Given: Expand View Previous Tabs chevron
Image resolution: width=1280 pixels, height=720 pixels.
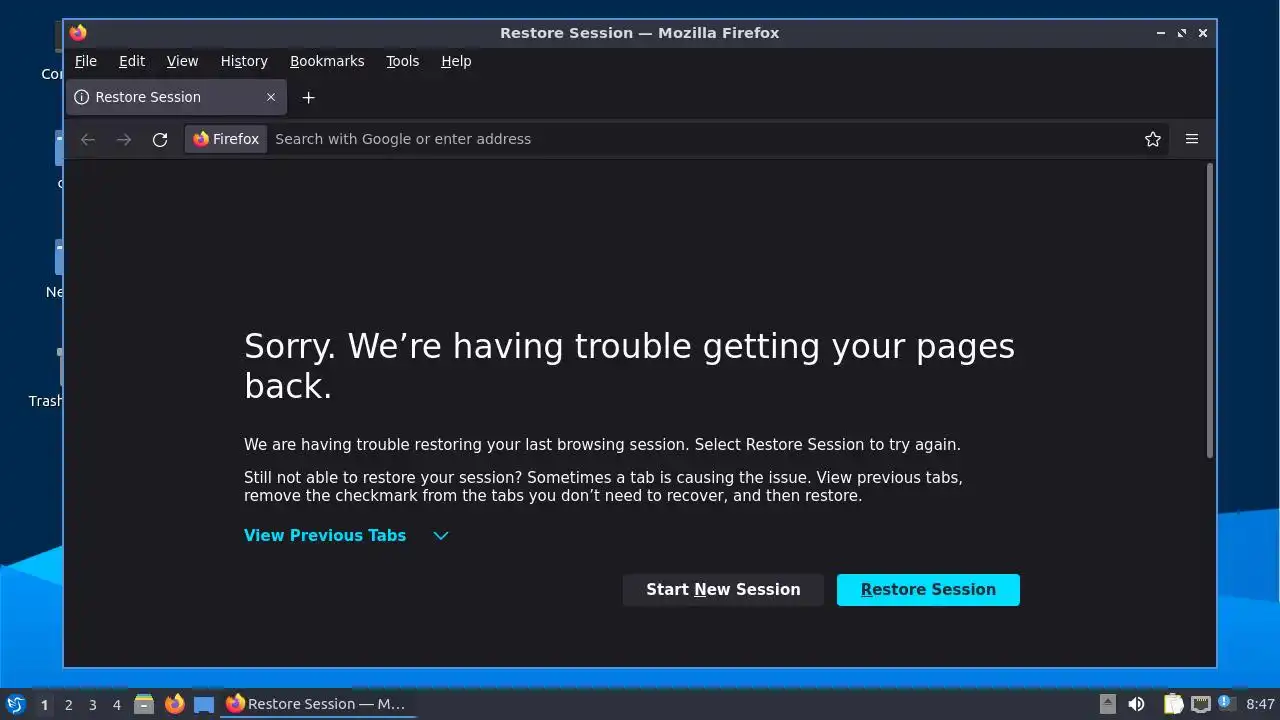Looking at the screenshot, I should (x=441, y=536).
